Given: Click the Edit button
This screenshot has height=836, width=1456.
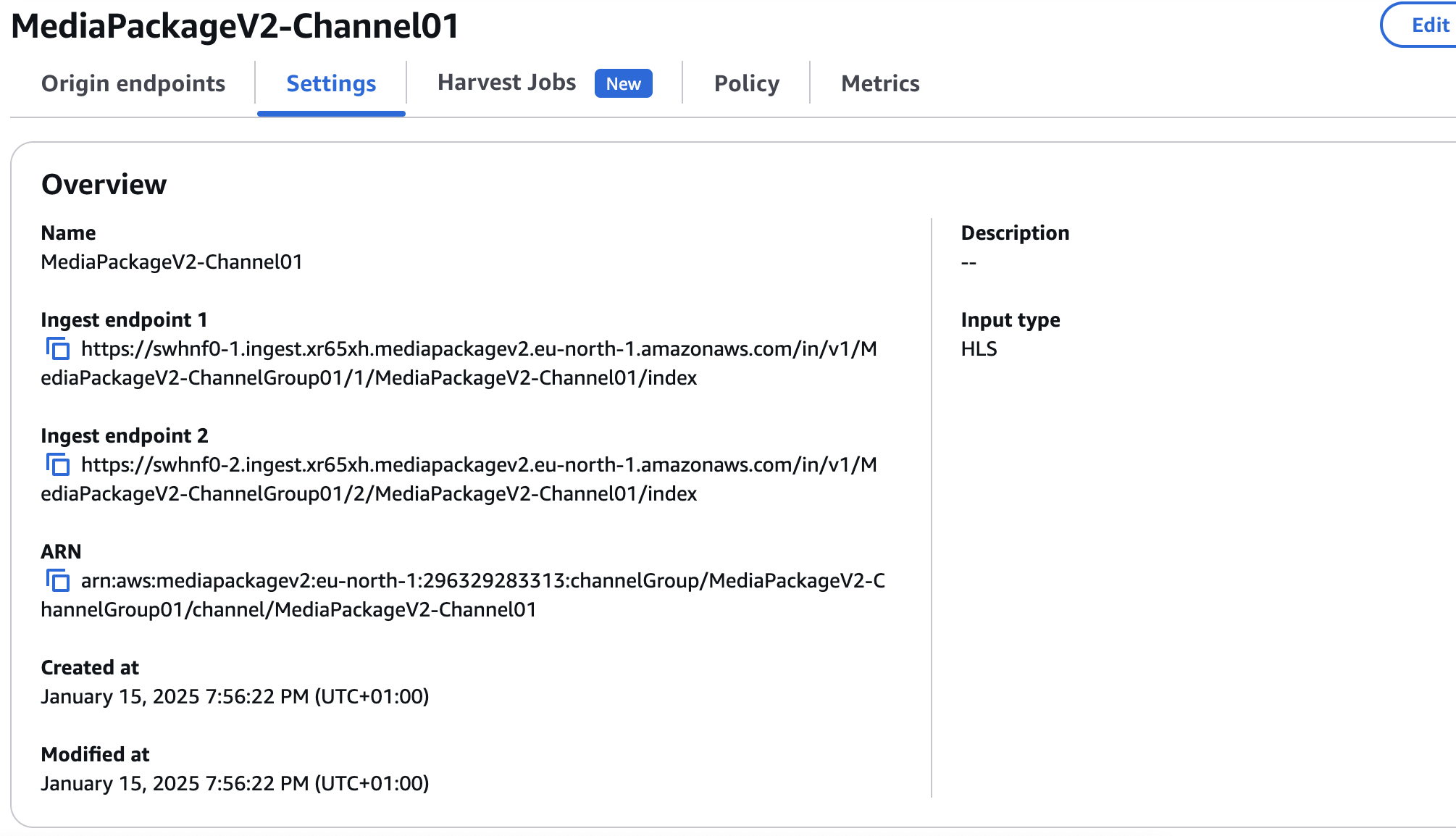Looking at the screenshot, I should pyautogui.click(x=1428, y=25).
